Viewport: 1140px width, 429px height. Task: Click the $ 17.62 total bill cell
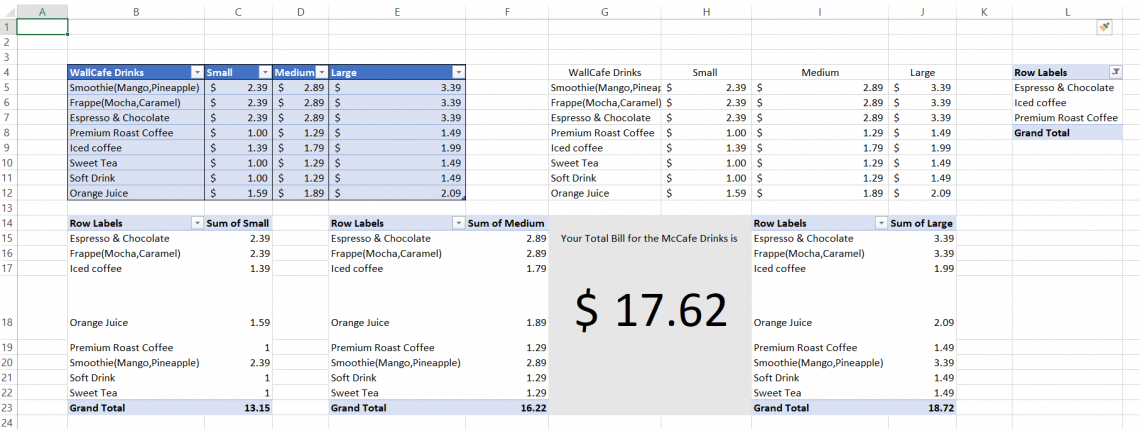649,312
